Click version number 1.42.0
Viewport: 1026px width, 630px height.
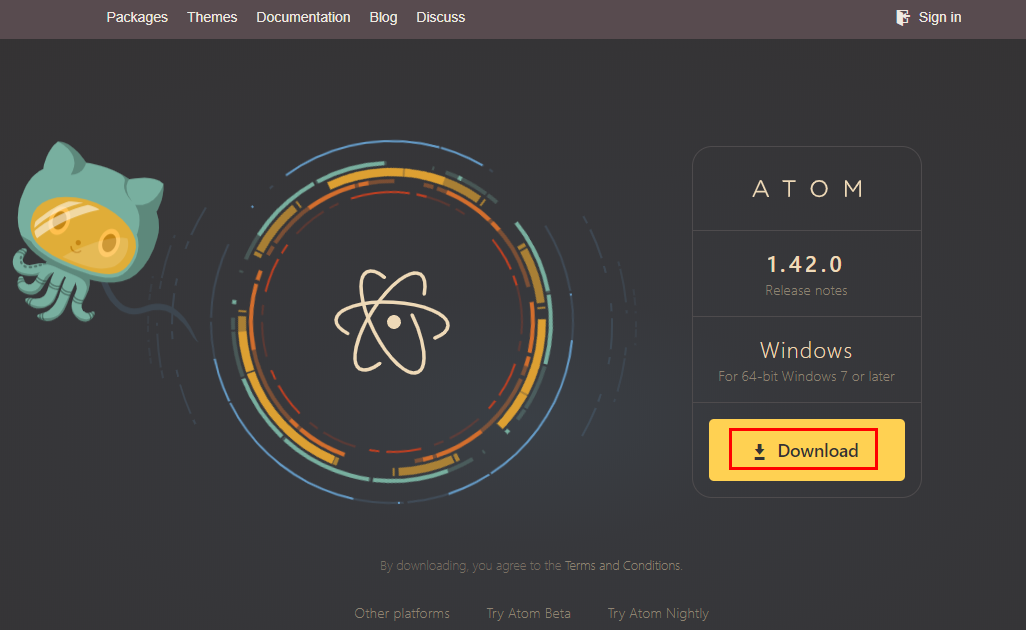805,264
